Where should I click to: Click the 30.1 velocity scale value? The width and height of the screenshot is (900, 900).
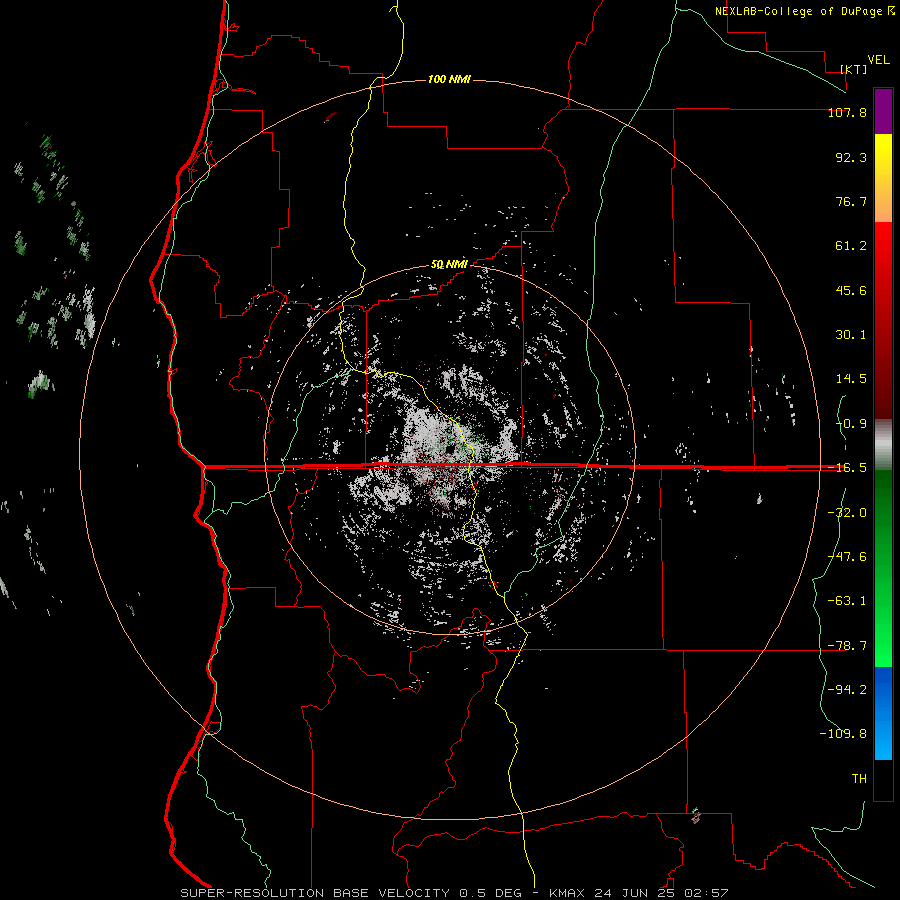click(851, 335)
